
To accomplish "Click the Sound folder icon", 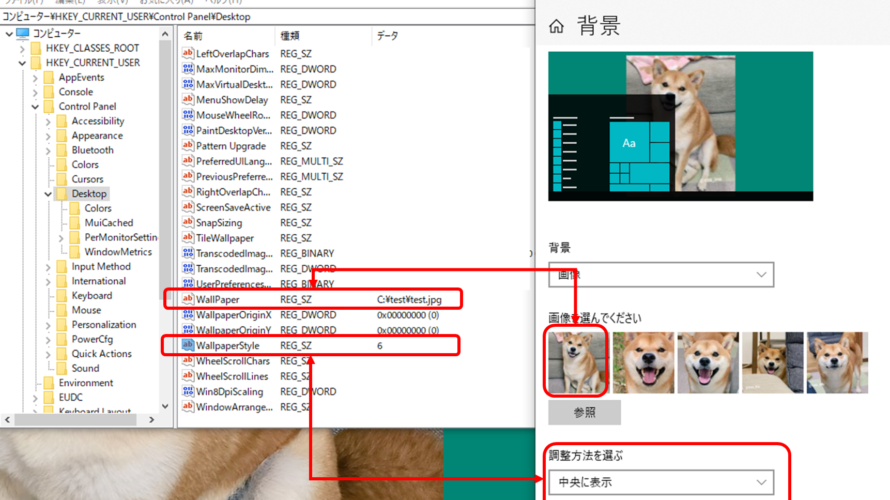I will (x=62, y=368).
